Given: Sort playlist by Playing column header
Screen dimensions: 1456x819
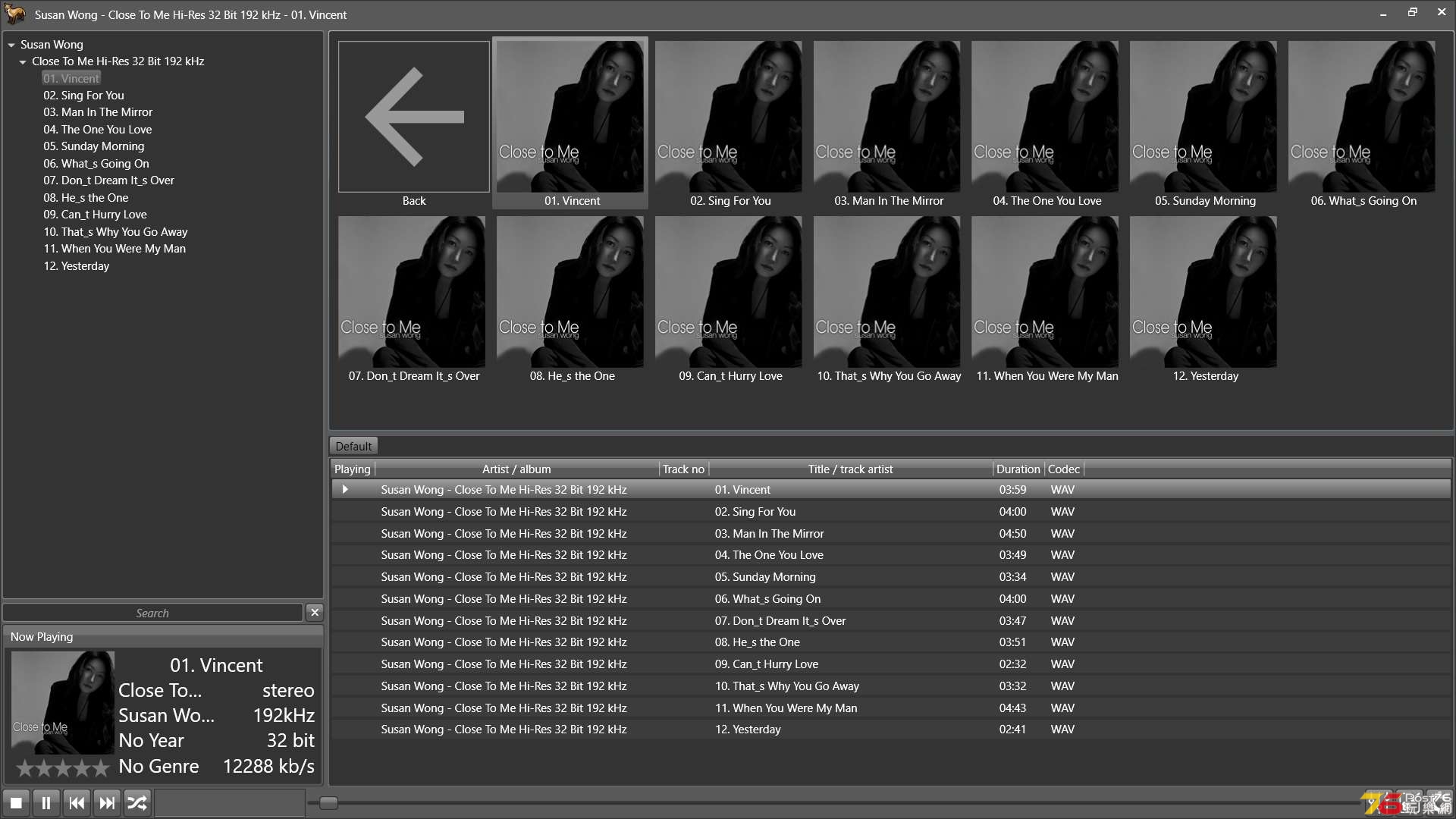Looking at the screenshot, I should (353, 469).
